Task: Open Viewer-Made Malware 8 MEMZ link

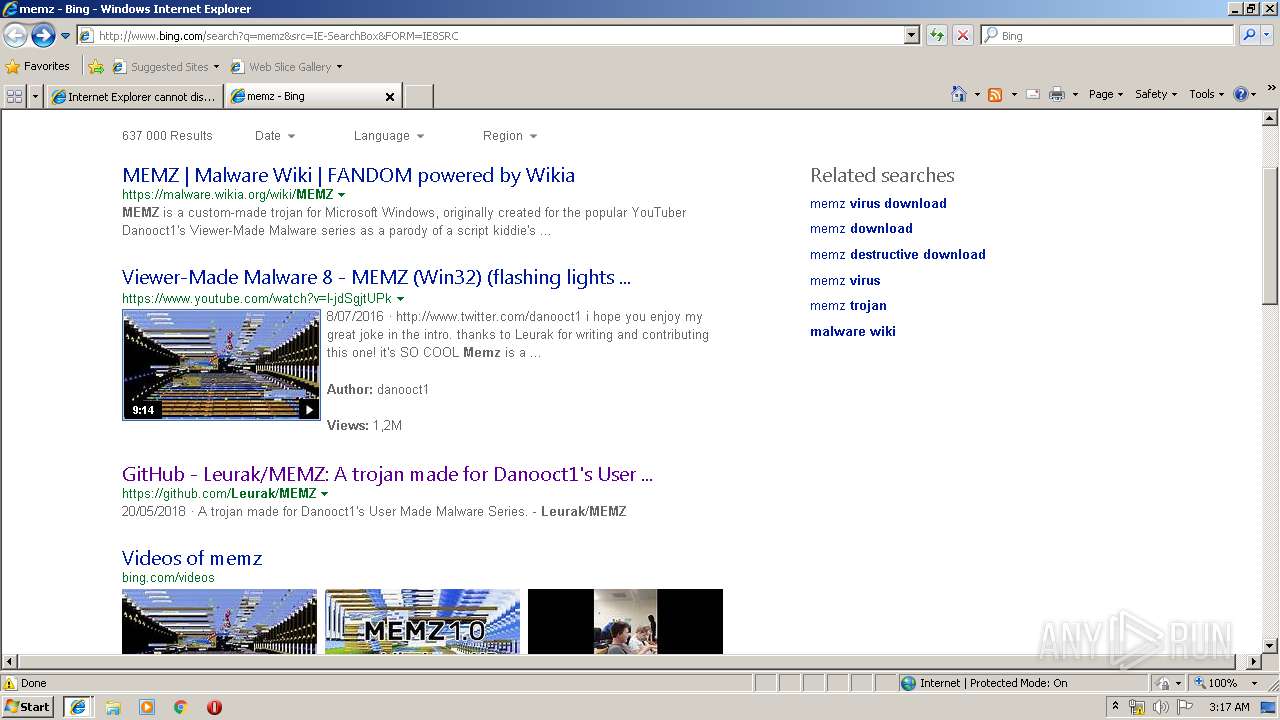Action: click(376, 277)
